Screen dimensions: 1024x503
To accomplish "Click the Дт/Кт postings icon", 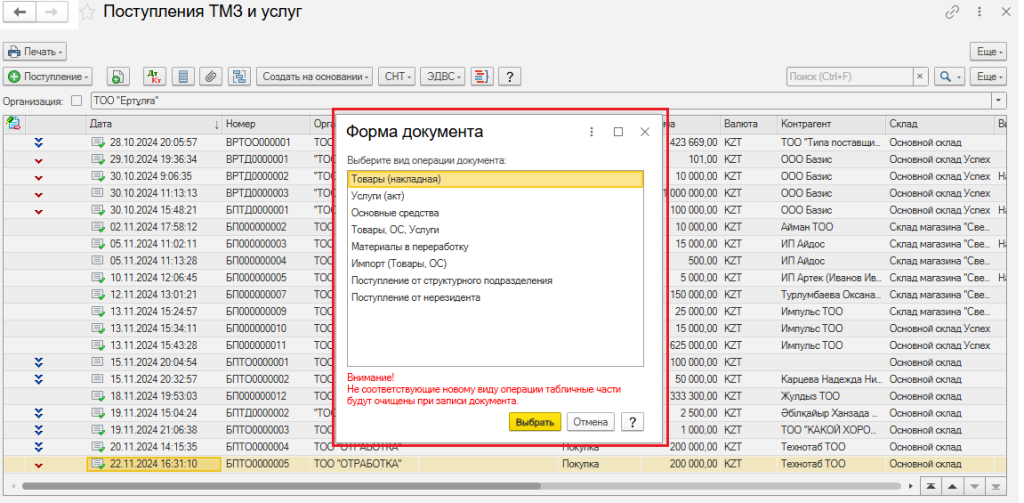I will point(154,76).
